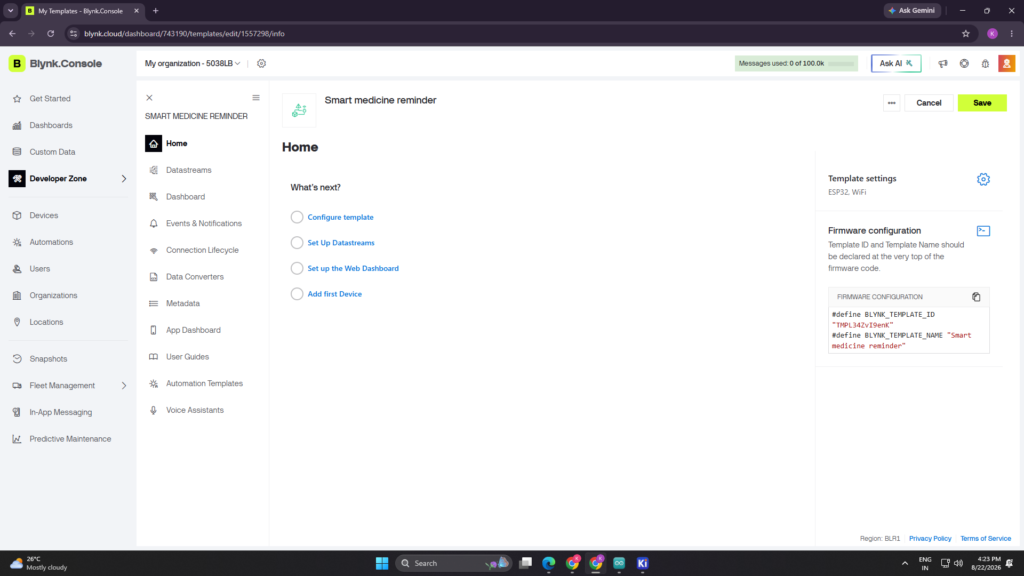Select Home tab in template menu
The image size is (1024, 576).
176,144
